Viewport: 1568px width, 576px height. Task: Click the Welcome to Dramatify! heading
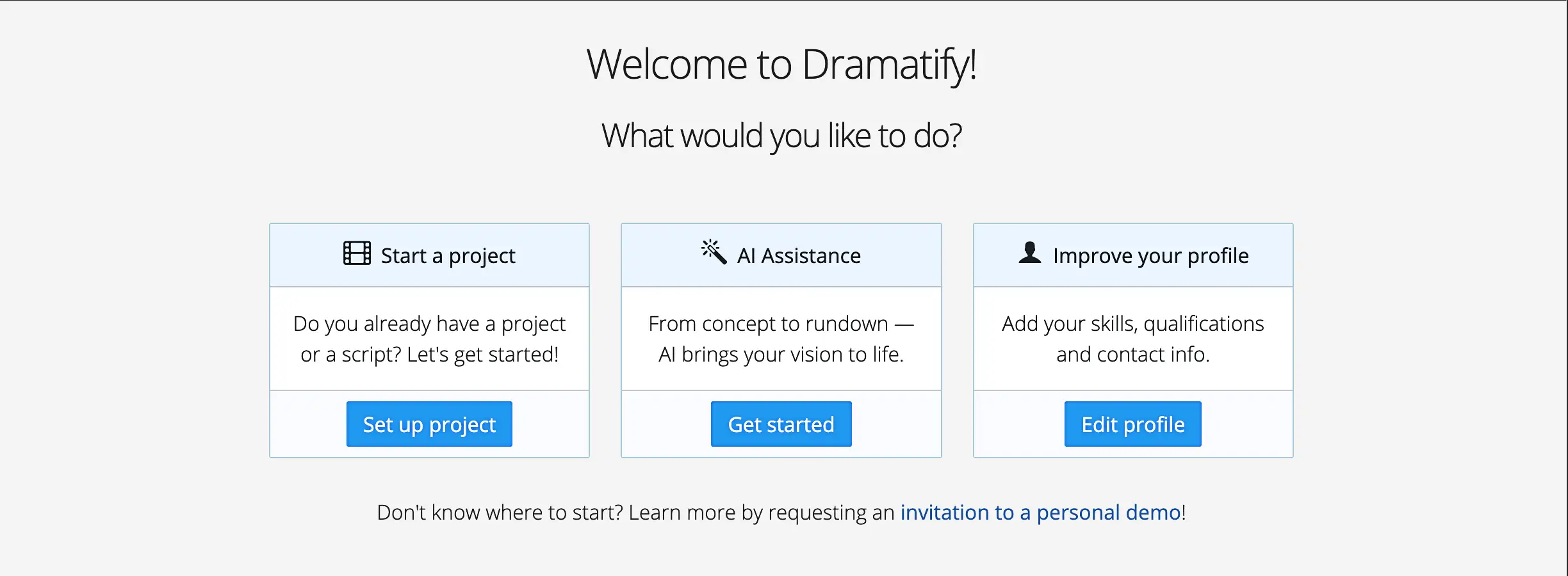point(781,65)
